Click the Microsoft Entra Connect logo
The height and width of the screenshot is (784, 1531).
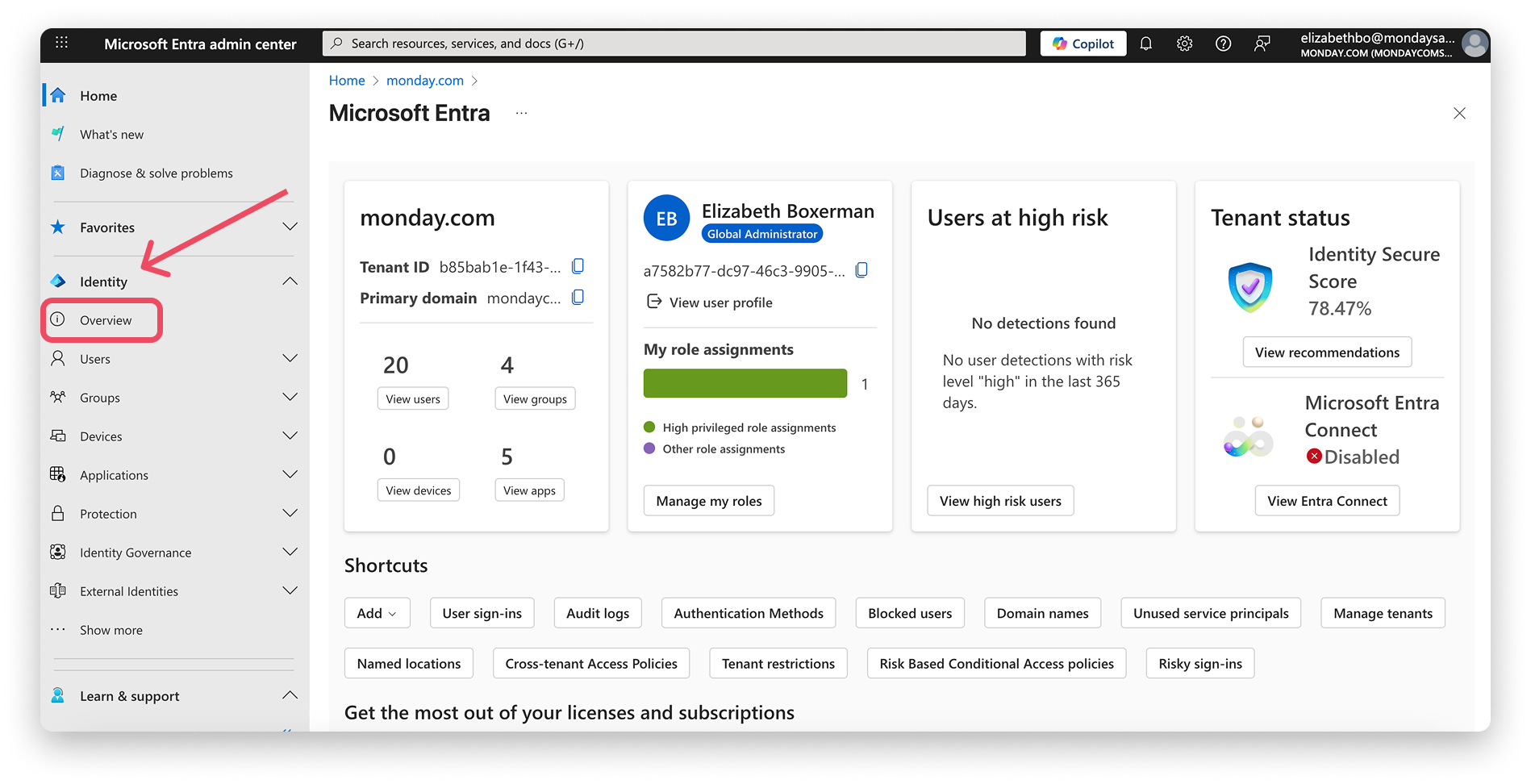1248,436
